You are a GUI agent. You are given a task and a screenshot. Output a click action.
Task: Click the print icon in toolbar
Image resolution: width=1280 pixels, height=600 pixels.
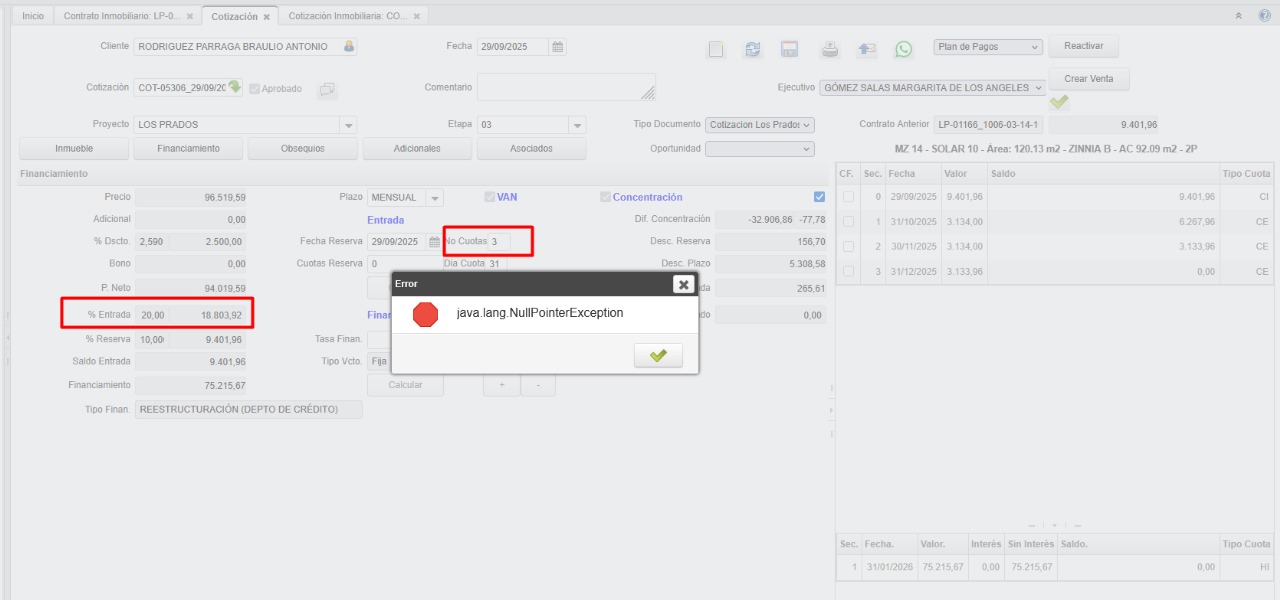(x=830, y=49)
